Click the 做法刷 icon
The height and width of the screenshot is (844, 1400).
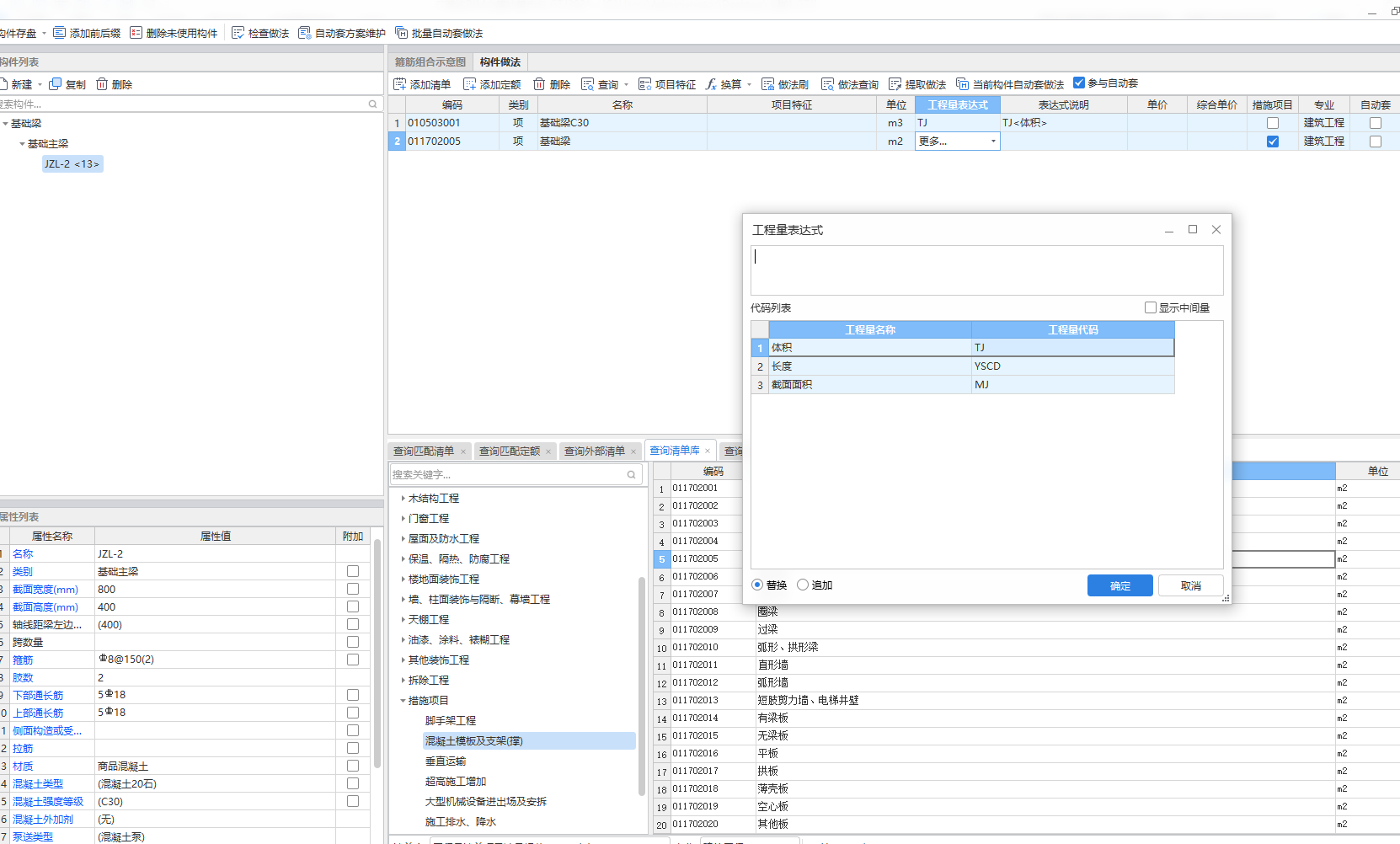pyautogui.click(x=768, y=84)
